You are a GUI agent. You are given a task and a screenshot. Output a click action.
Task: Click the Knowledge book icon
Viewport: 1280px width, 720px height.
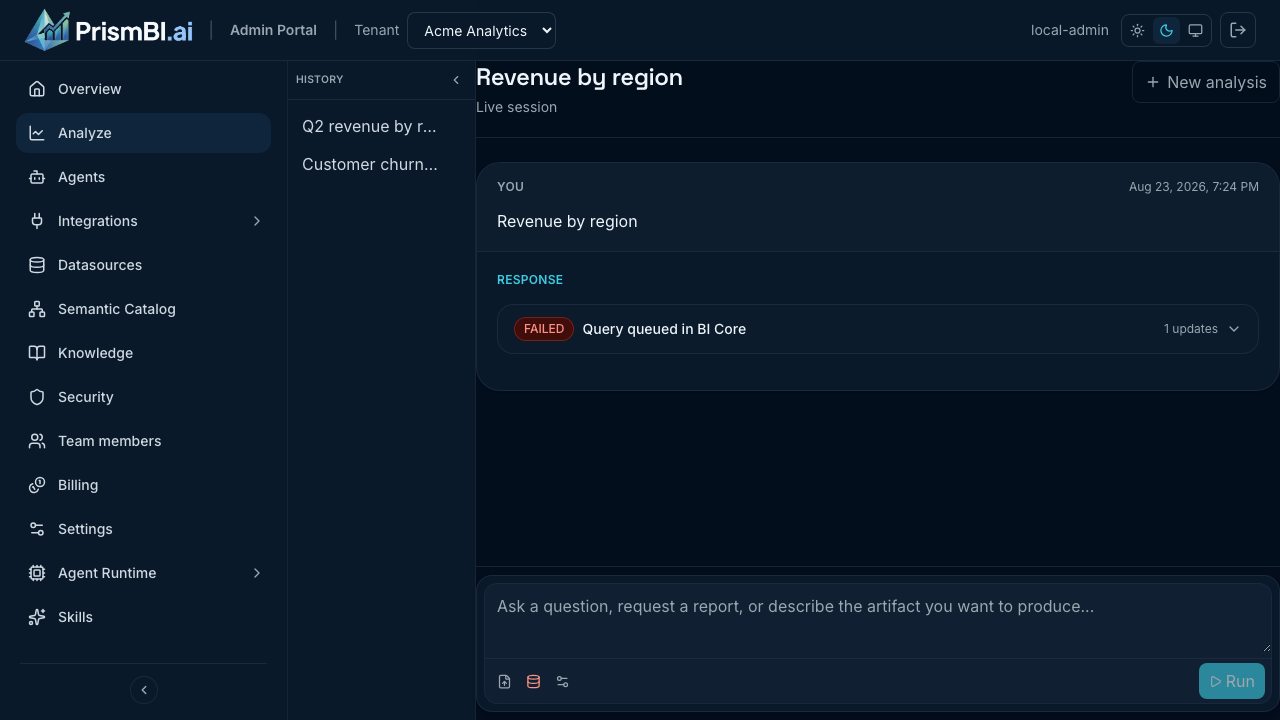37,353
